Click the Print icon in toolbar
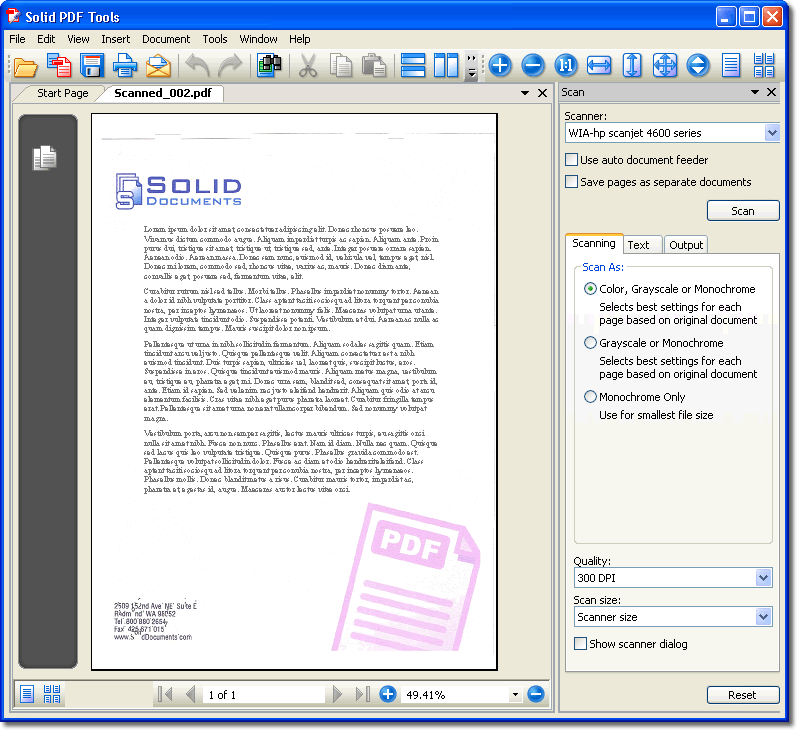 pos(125,67)
